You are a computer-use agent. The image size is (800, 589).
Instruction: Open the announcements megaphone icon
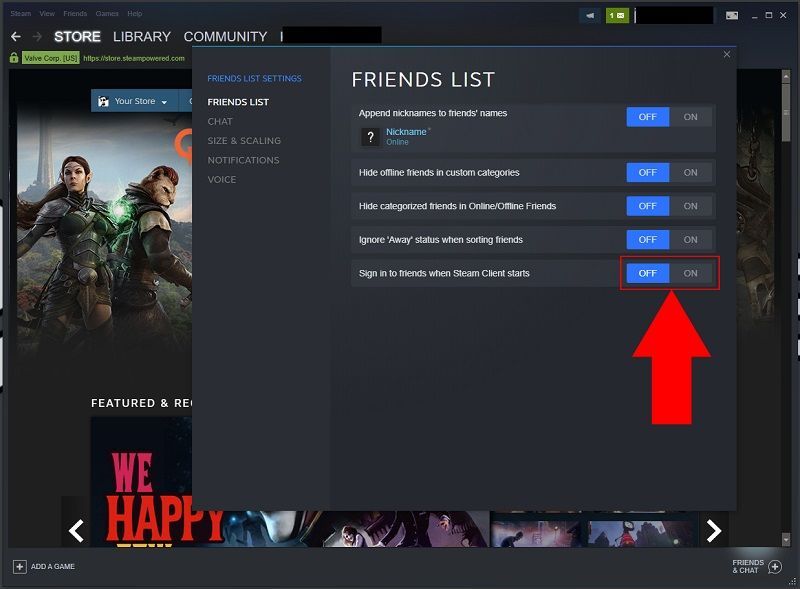pos(590,15)
